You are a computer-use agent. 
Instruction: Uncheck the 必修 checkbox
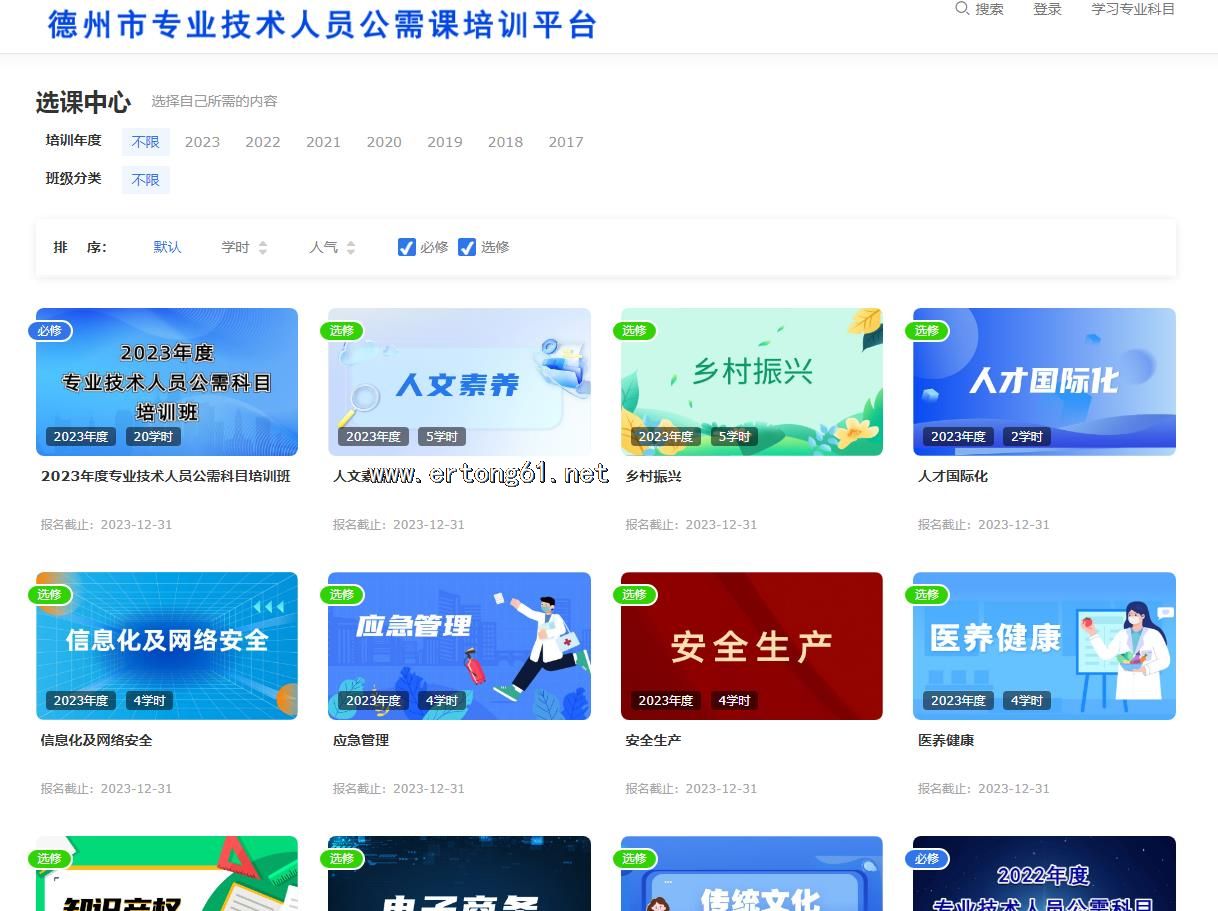coord(407,247)
